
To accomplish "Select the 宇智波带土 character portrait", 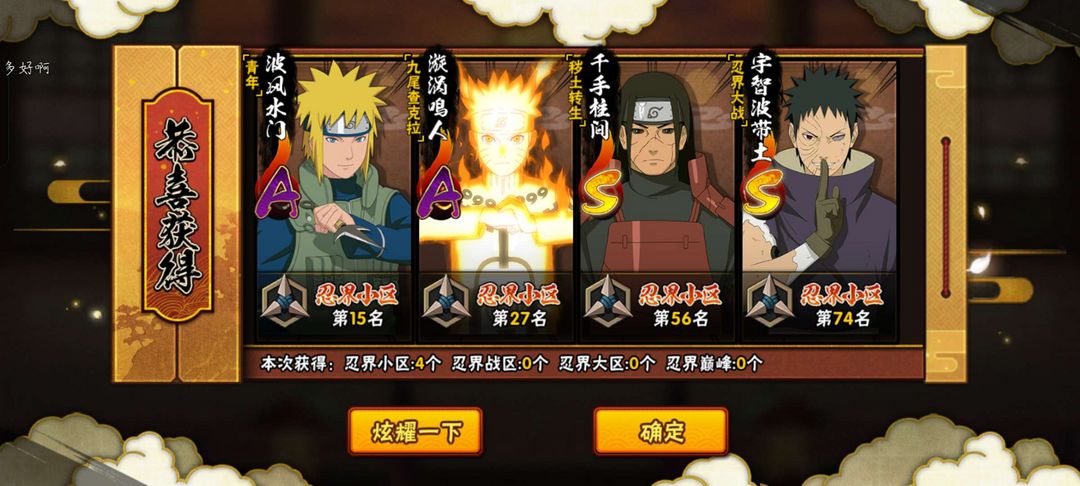I will pyautogui.click(x=820, y=167).
